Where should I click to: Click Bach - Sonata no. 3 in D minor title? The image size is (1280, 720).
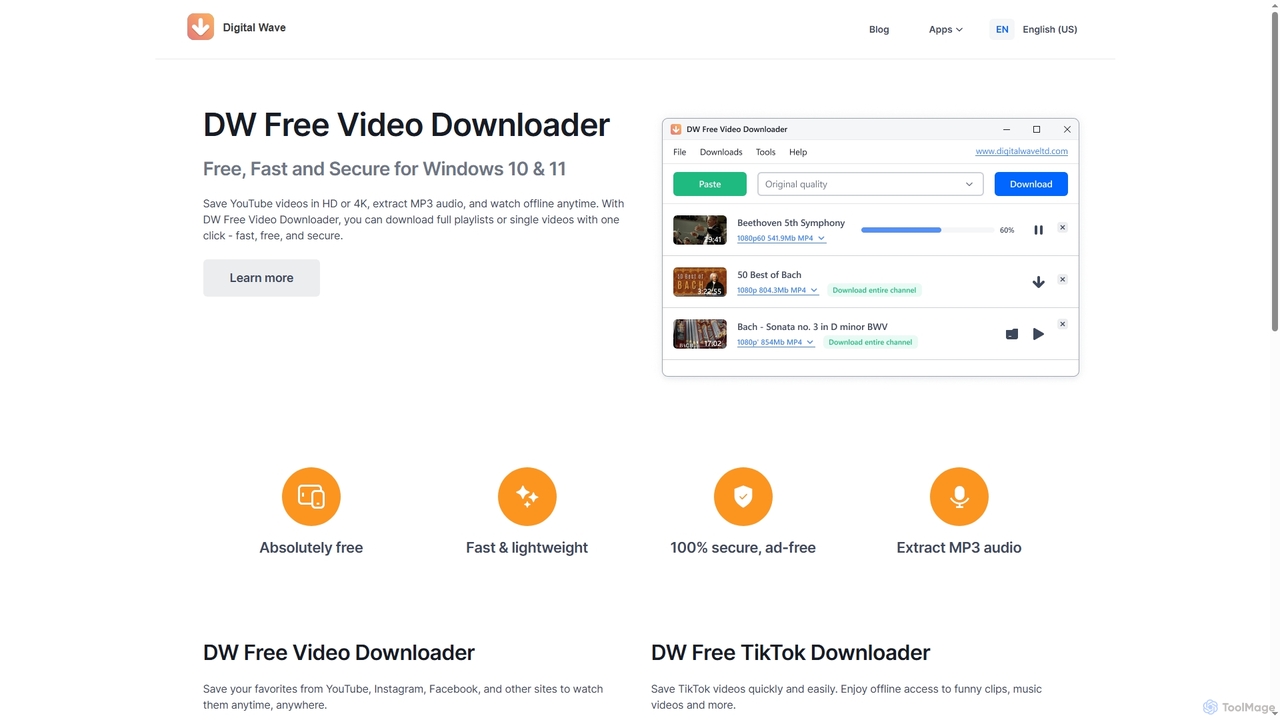point(812,327)
